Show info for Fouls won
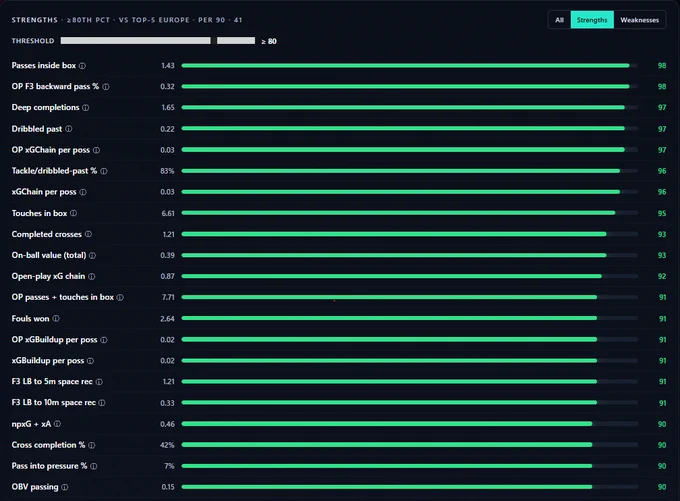680x501 pixels. point(56,318)
